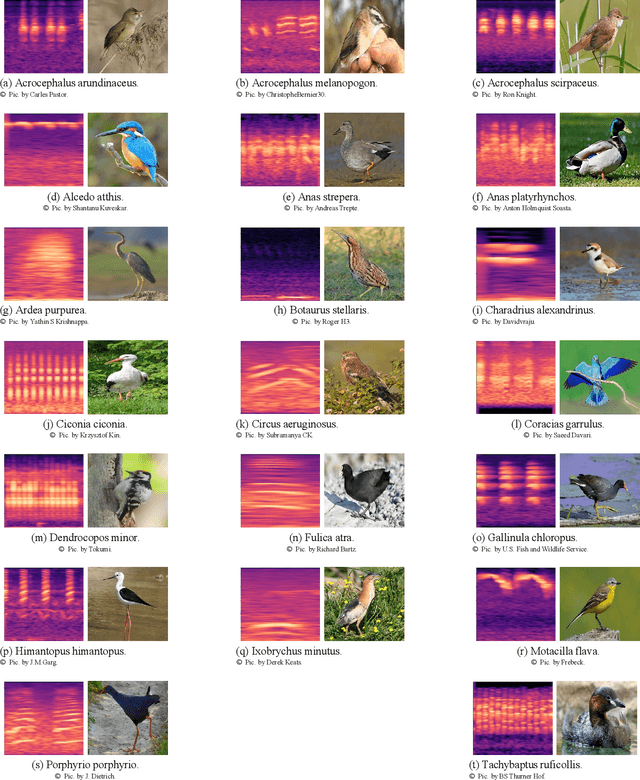Select the black-winged stilt photo for Himantopus himantopus
This screenshot has width=640, height=780.
[128, 604]
